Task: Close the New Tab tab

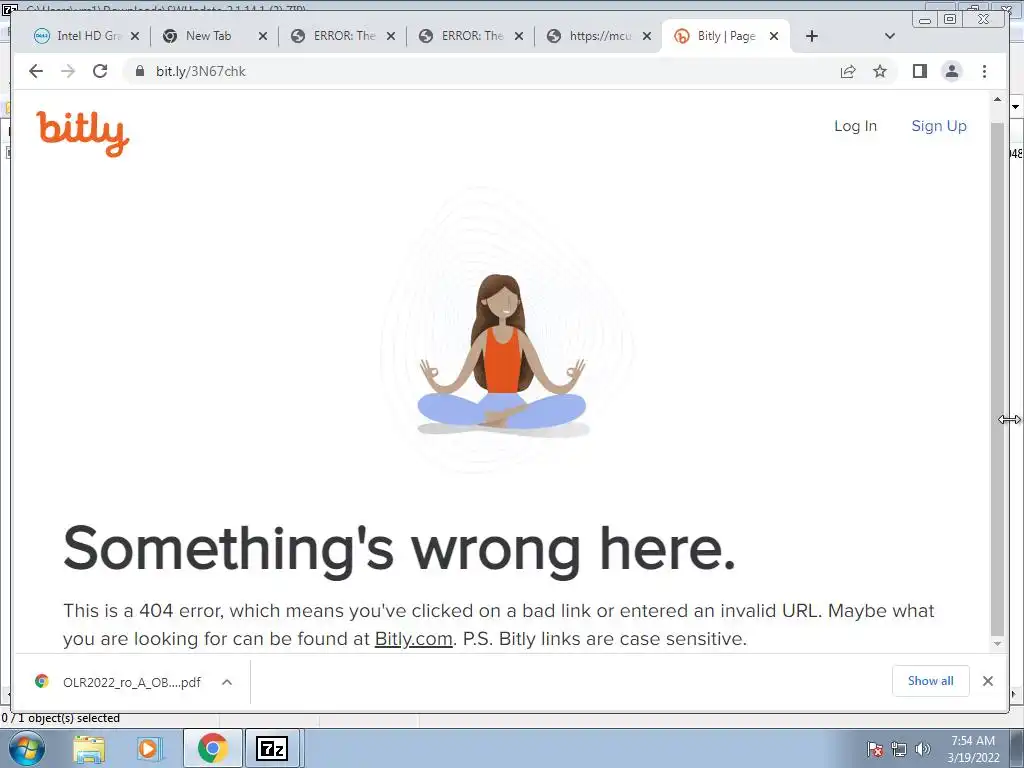Action: (263, 36)
